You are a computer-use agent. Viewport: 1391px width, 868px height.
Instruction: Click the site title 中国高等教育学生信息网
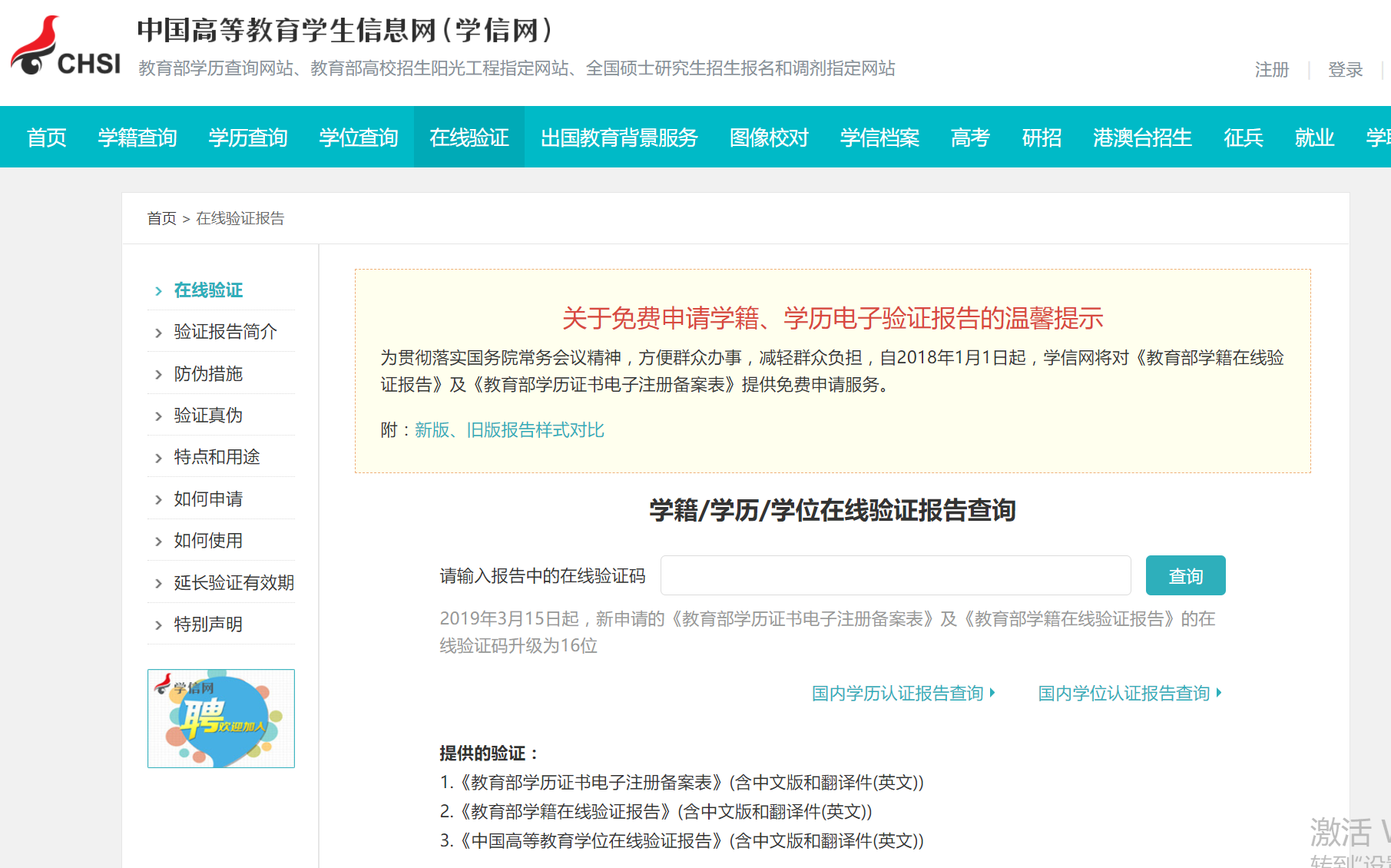click(345, 31)
